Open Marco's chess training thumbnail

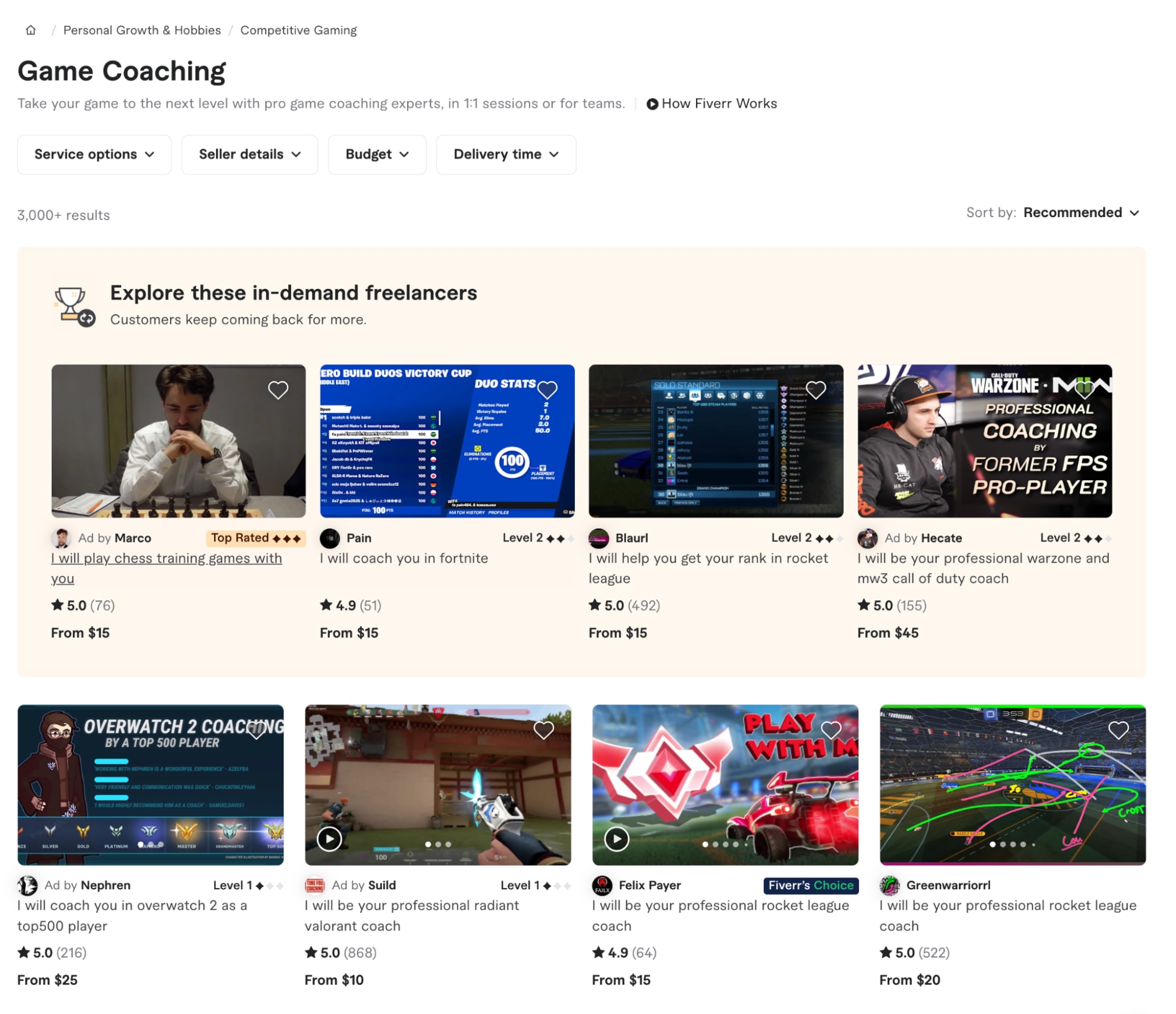click(178, 441)
